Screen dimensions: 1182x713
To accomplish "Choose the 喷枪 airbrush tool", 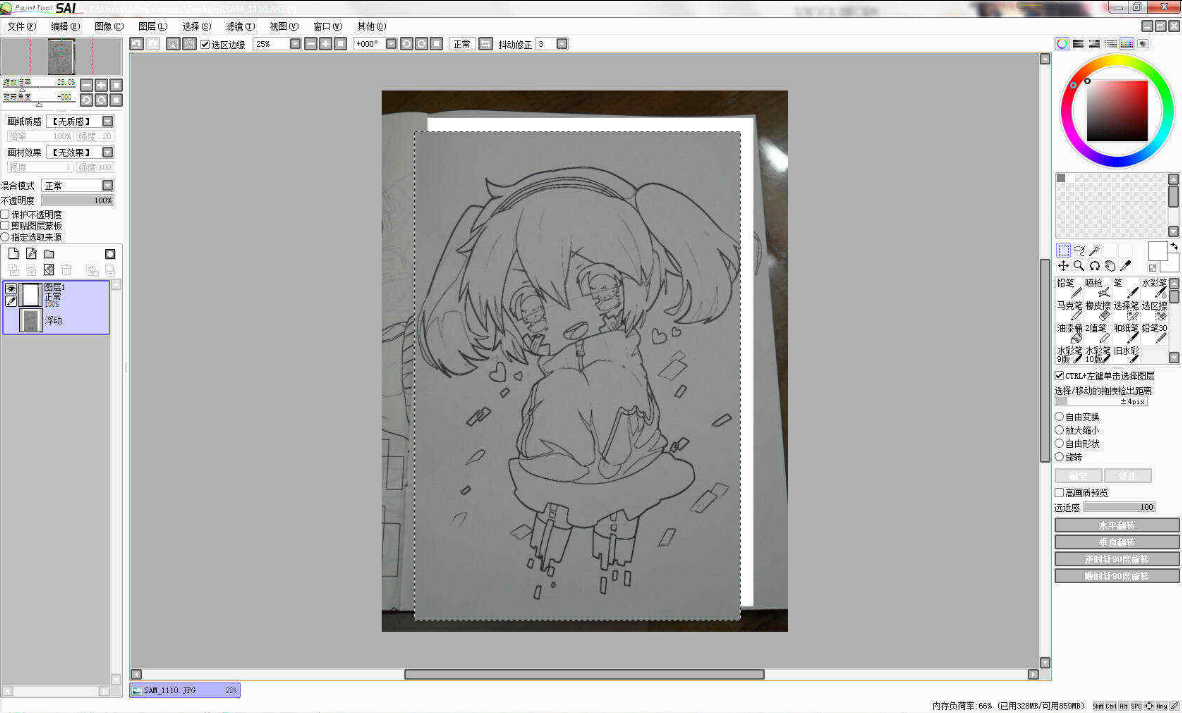I will tap(1098, 288).
